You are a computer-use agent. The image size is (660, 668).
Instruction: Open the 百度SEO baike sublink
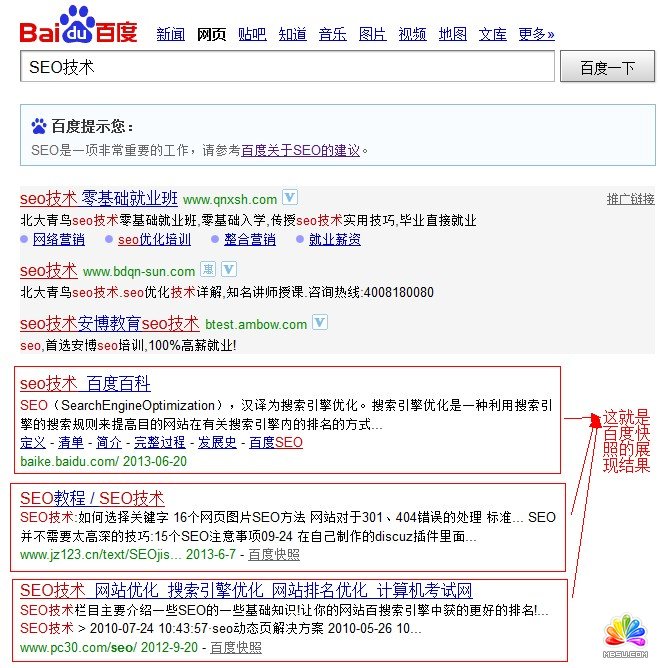[276, 442]
